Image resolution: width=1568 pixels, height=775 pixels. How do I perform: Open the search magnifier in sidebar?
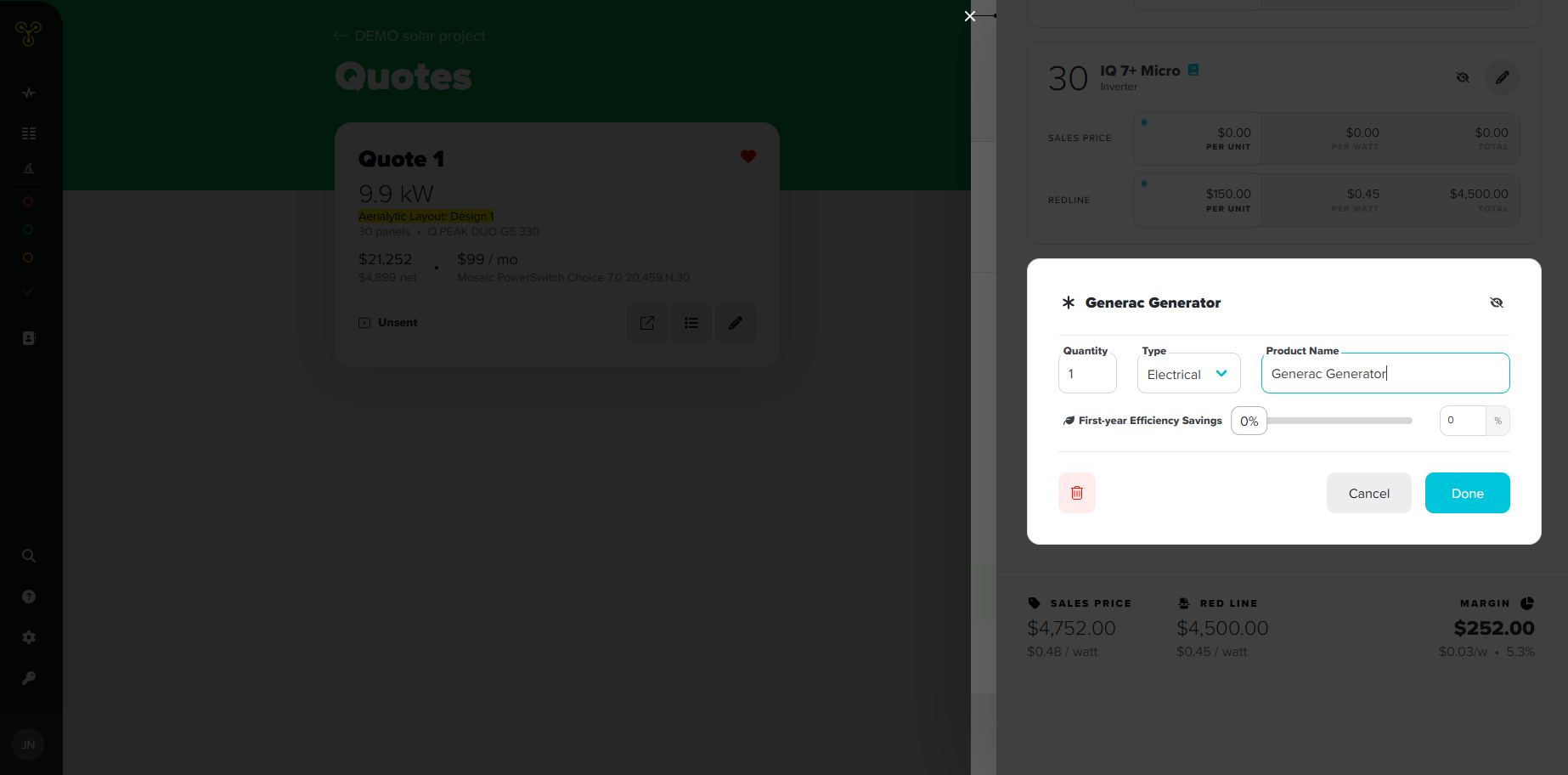[x=29, y=556]
